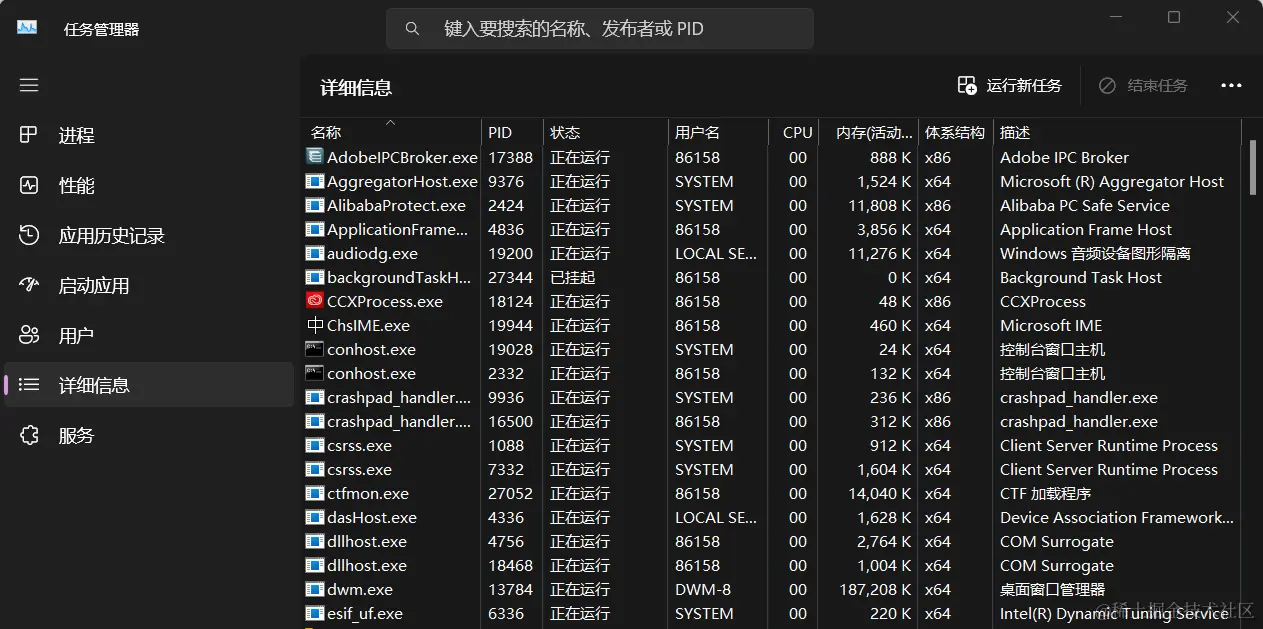
Task: Click the 详细信息 list icon in sidebar
Action: pyautogui.click(x=29, y=385)
